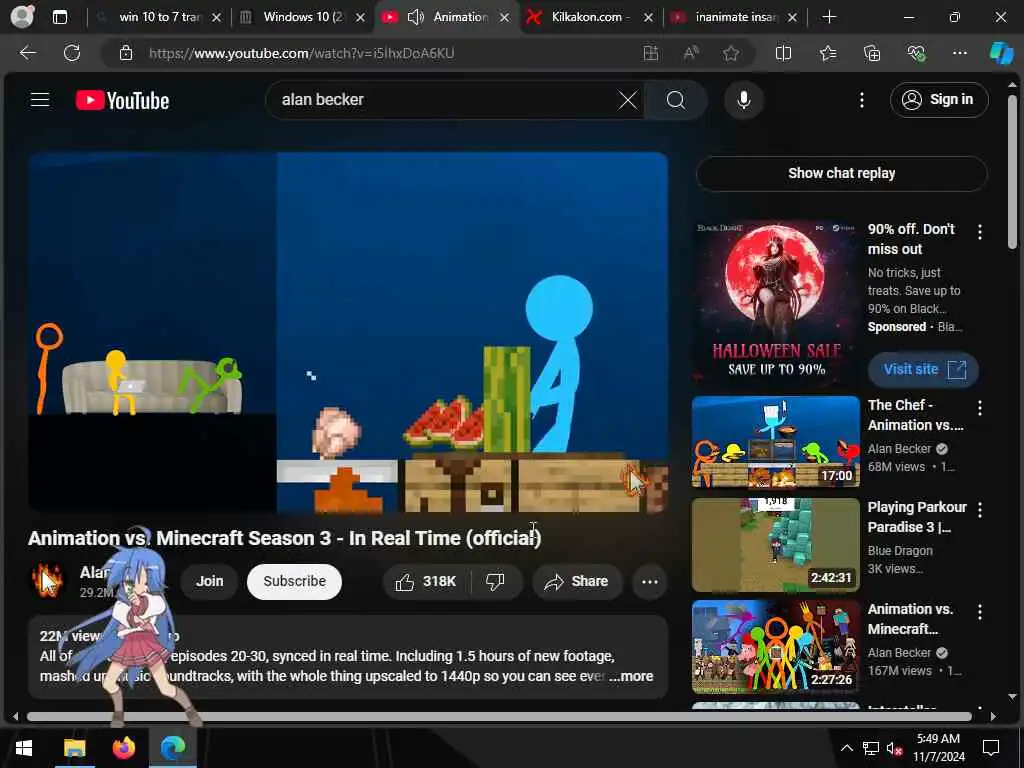
Task: Mute the Animation tab audio icon
Action: [416, 18]
